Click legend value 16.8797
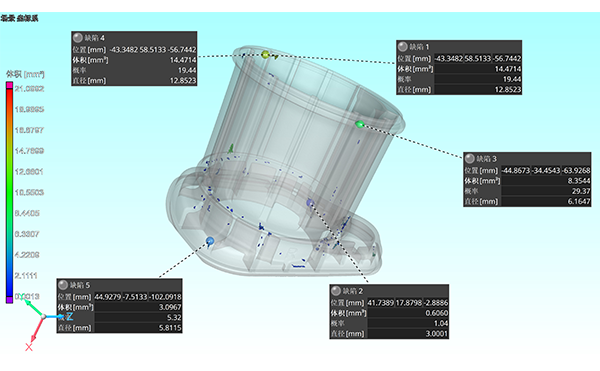Image resolution: width=600 pixels, height=371 pixels. click(29, 130)
